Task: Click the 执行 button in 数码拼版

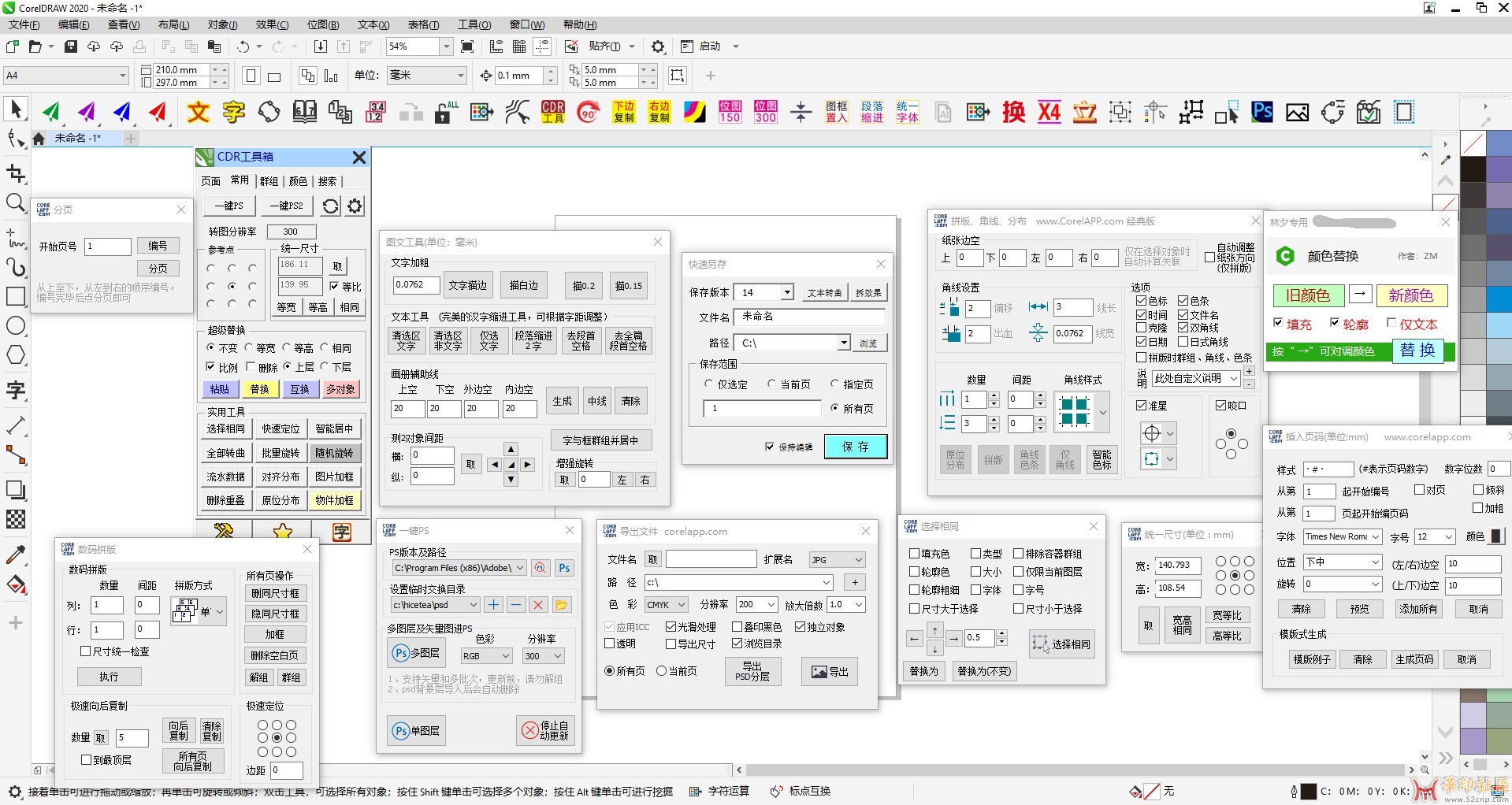Action: click(x=109, y=677)
